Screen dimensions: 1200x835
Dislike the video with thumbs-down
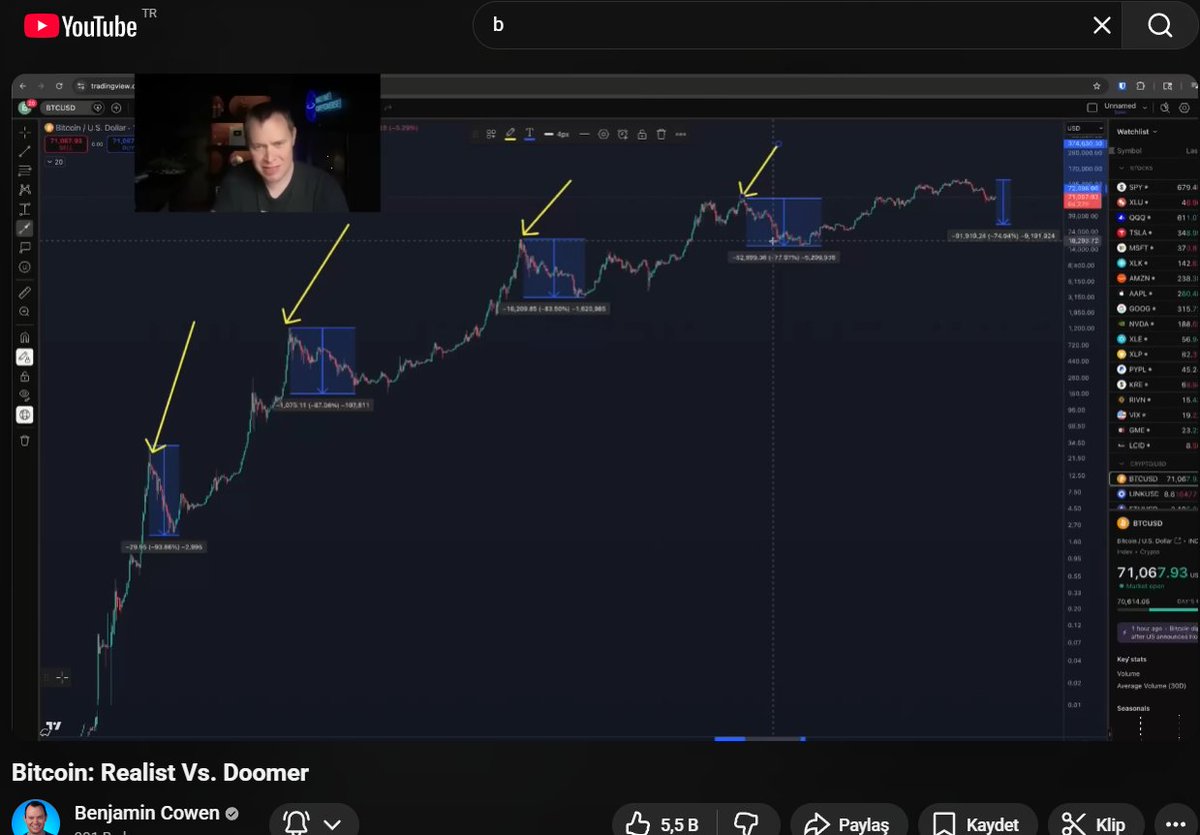tap(746, 824)
